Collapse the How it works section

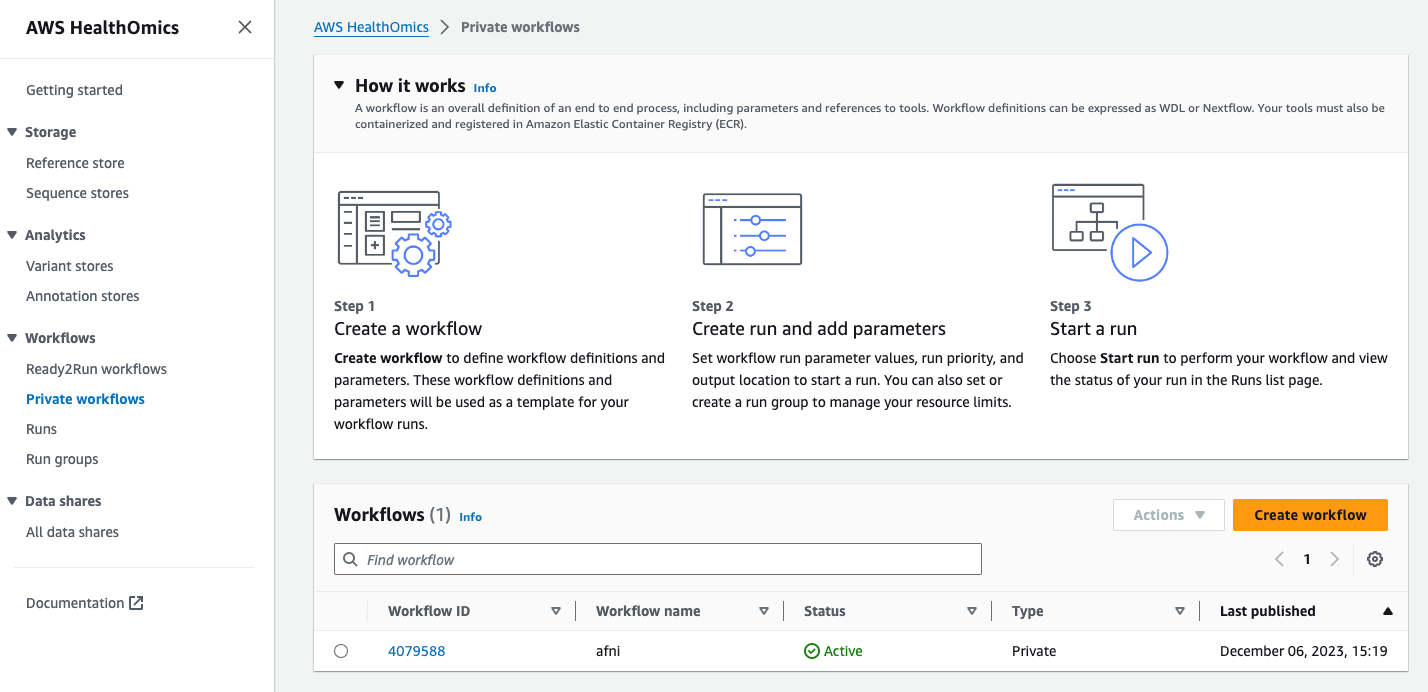coord(339,86)
